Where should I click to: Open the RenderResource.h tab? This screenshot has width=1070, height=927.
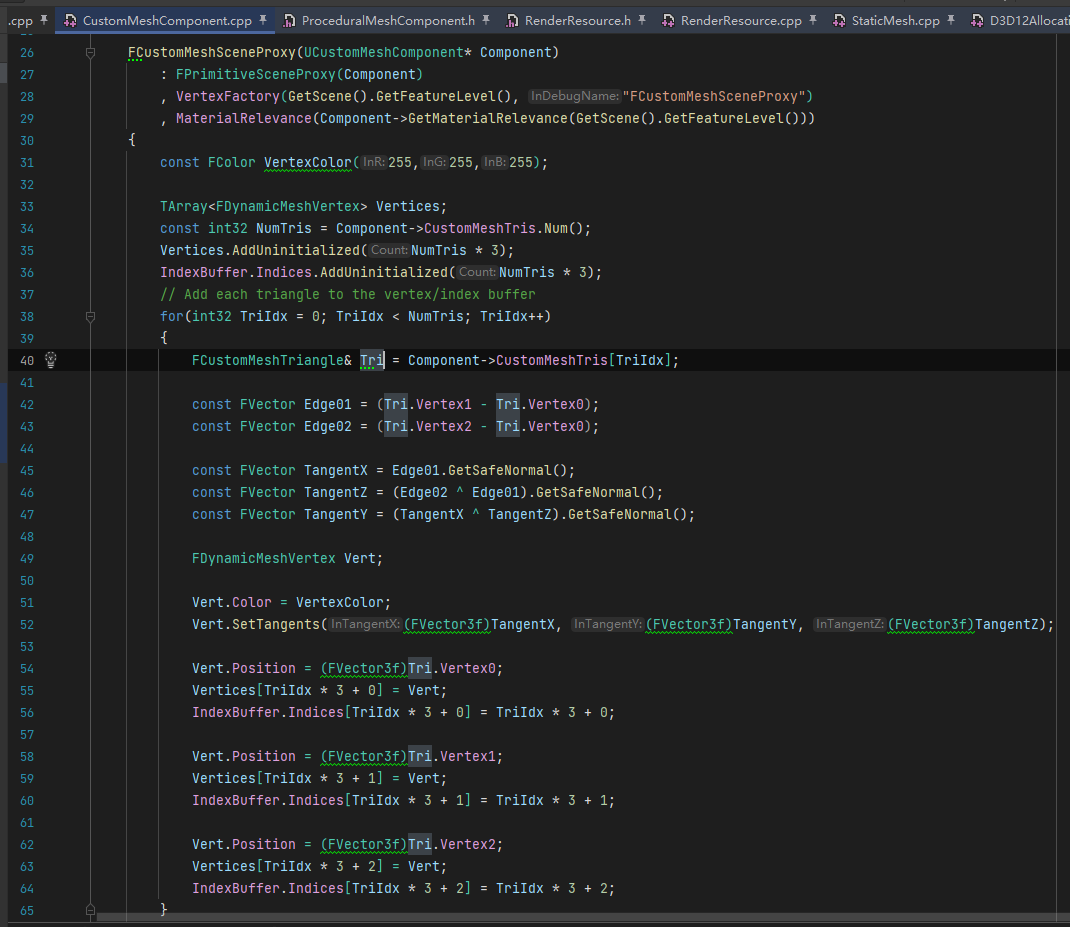click(577, 20)
